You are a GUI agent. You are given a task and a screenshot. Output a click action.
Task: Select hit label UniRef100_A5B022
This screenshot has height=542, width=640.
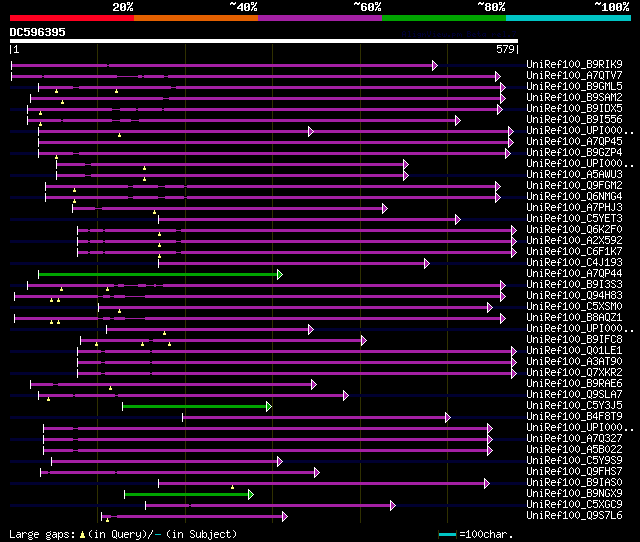(574, 450)
